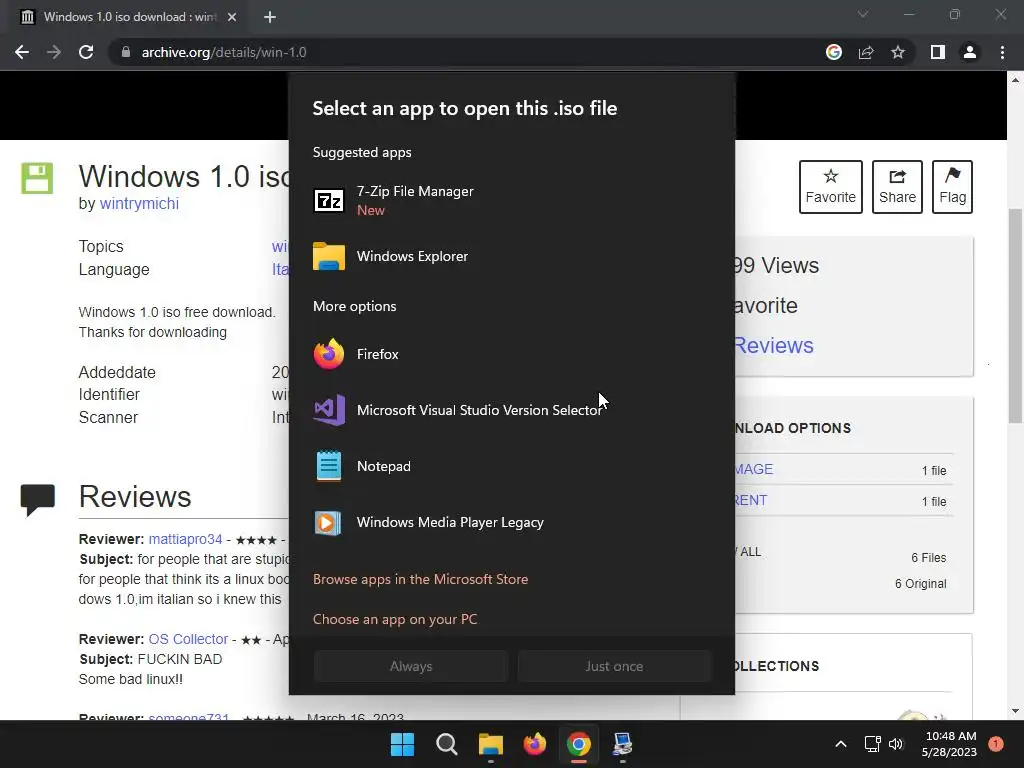Click the scrollbar down arrow
This screenshot has width=1024, height=768.
[x=1015, y=711]
